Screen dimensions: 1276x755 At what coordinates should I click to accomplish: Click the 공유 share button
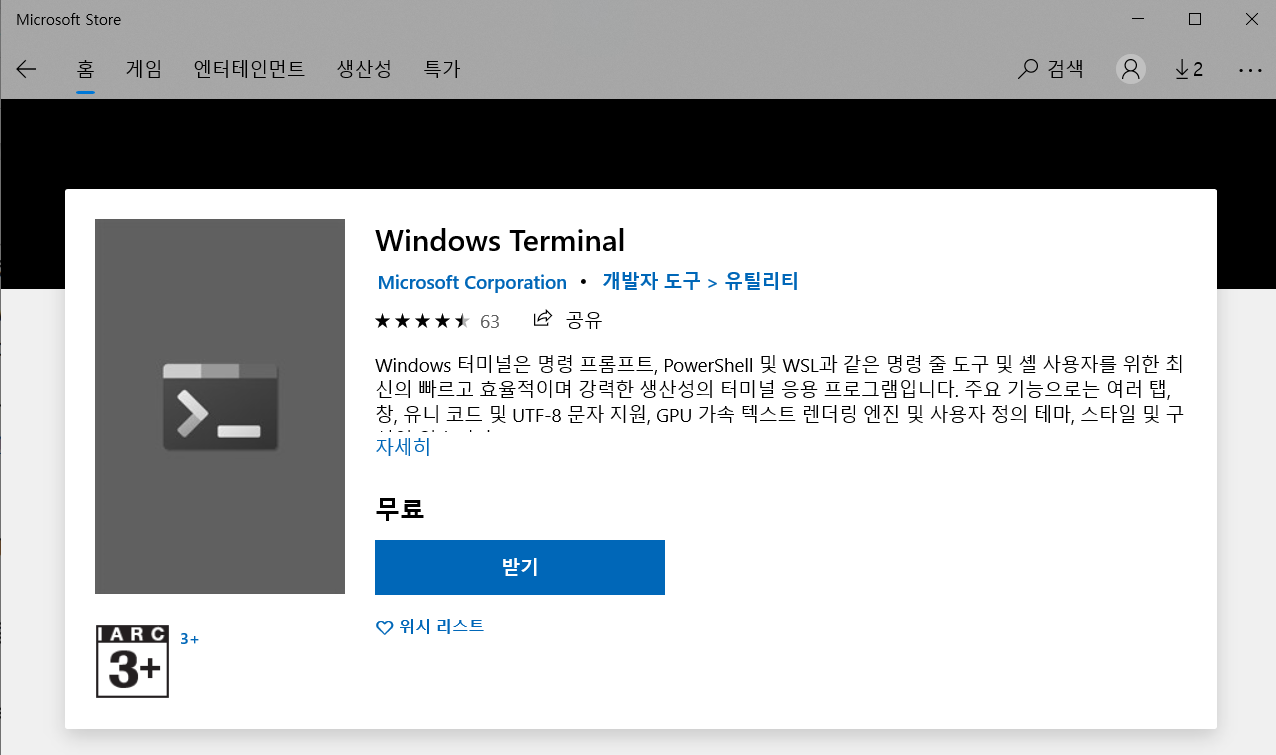coord(568,320)
